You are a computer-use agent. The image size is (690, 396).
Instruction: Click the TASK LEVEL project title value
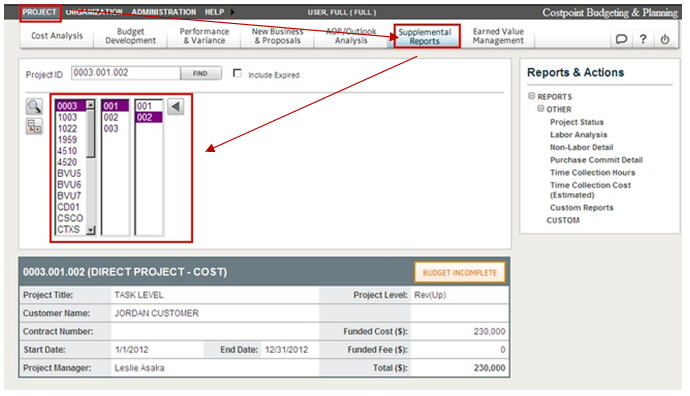point(139,295)
